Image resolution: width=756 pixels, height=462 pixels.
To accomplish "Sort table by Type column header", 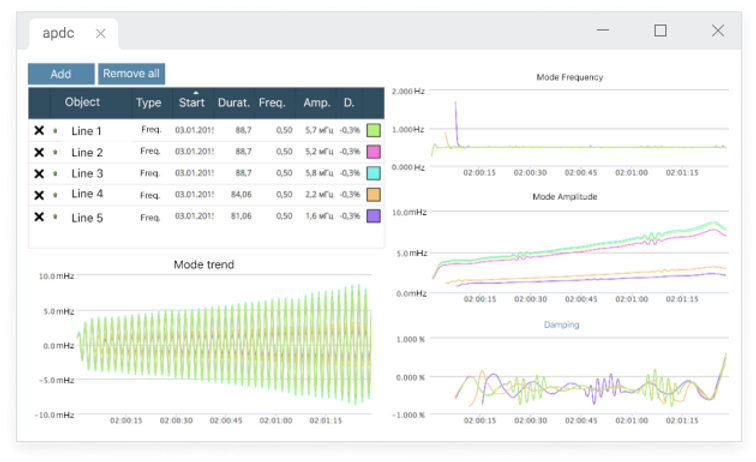I will (x=148, y=103).
